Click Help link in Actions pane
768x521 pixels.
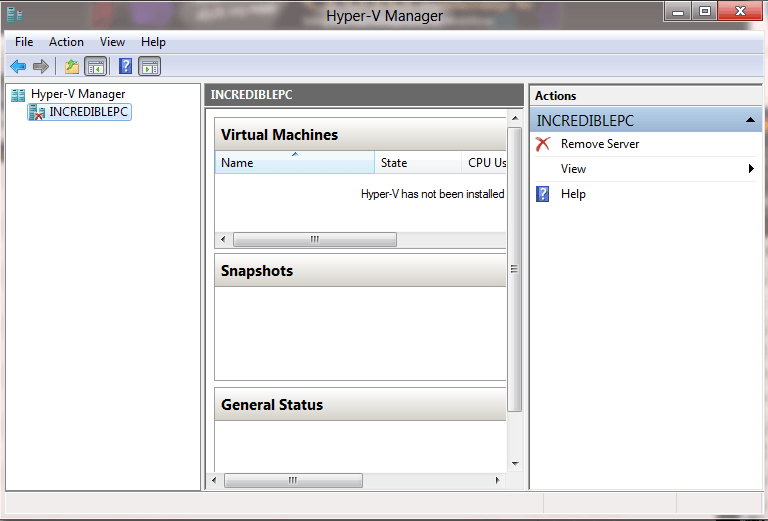(573, 194)
